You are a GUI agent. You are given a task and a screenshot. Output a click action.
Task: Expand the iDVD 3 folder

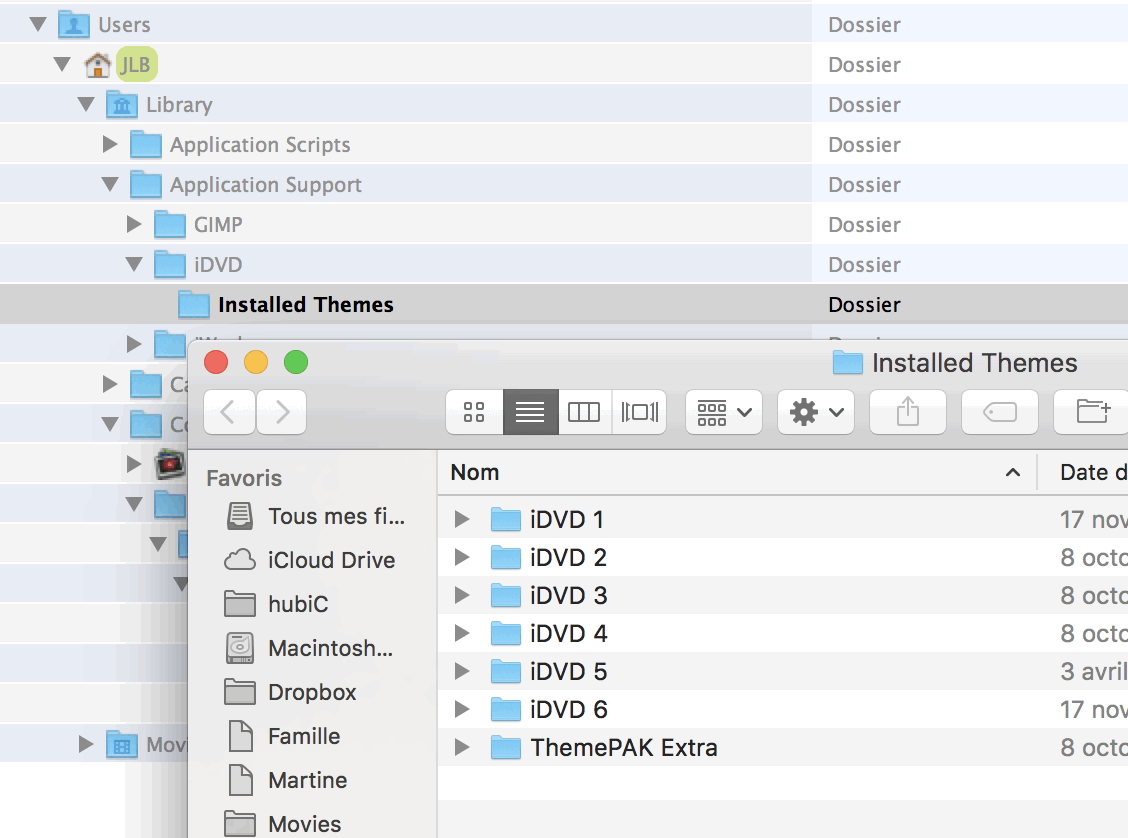(462, 596)
